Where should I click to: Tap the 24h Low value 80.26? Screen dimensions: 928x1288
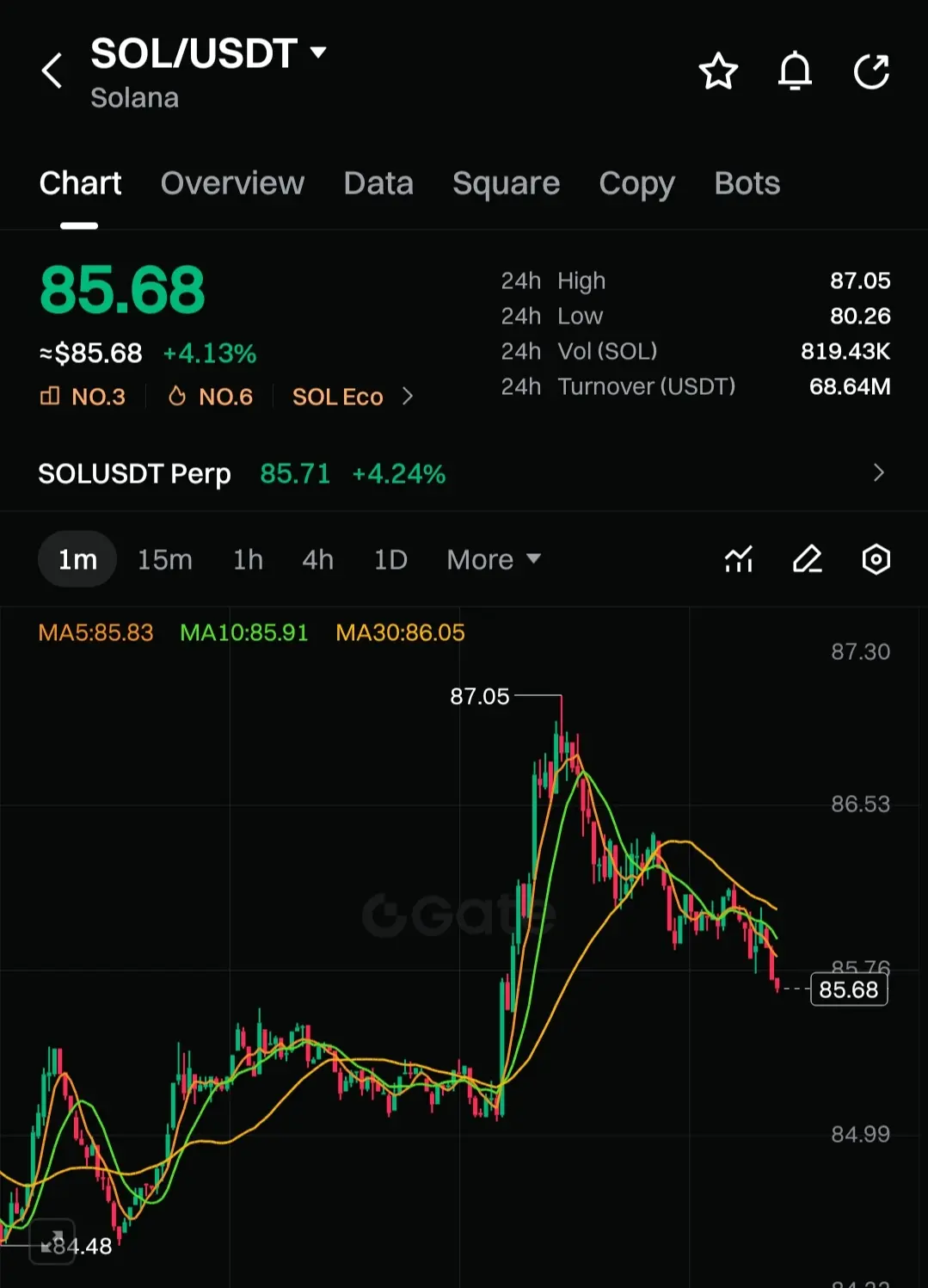(860, 316)
